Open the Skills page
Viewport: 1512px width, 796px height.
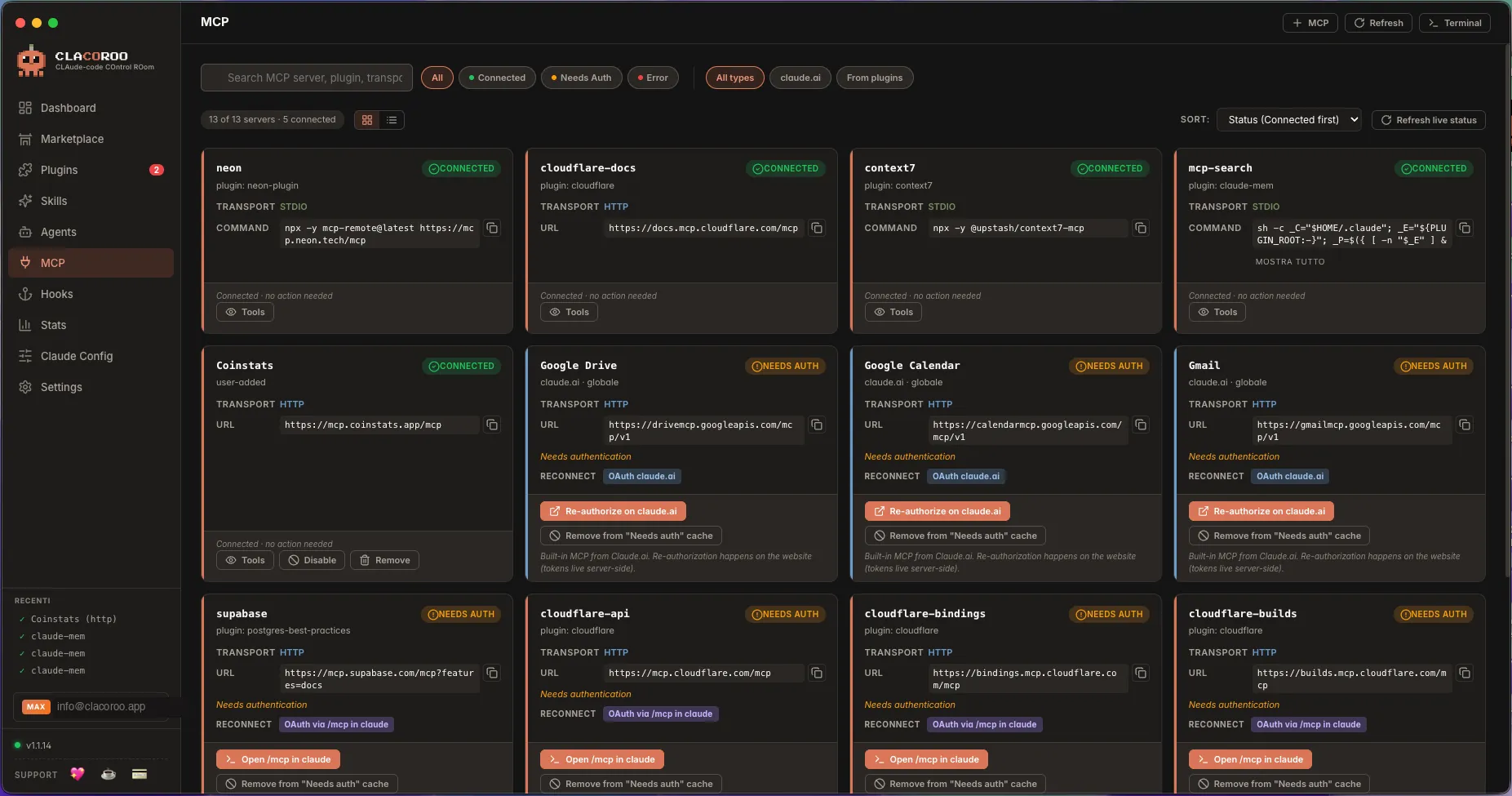click(x=91, y=201)
